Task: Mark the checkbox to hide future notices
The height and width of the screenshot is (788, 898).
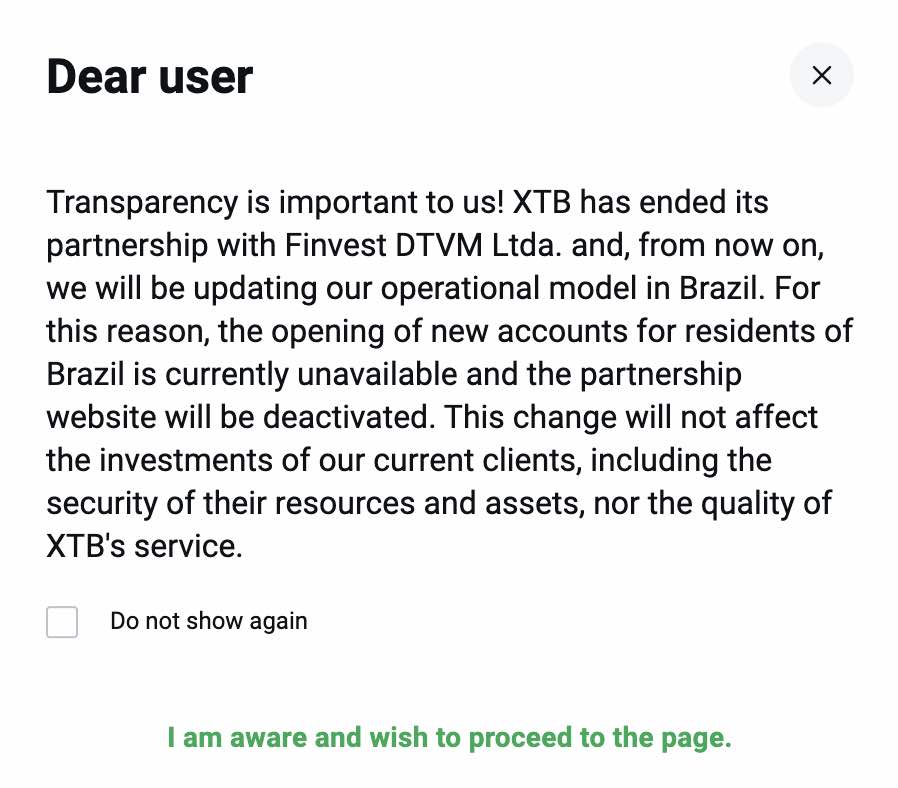Action: point(62,622)
